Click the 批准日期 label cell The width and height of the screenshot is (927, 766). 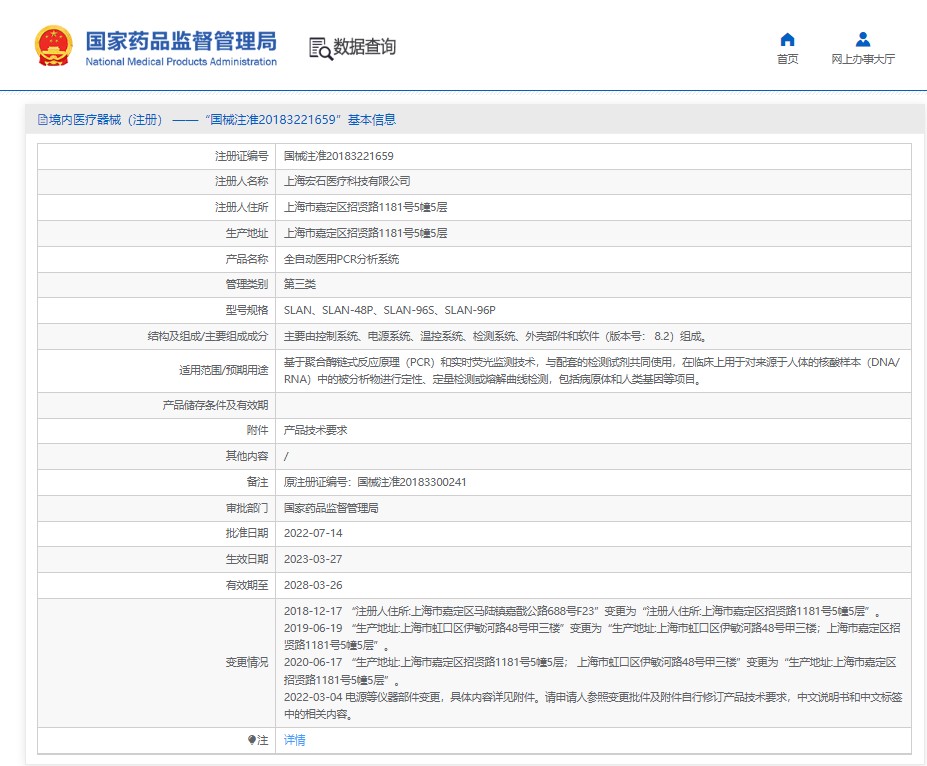tap(157, 533)
